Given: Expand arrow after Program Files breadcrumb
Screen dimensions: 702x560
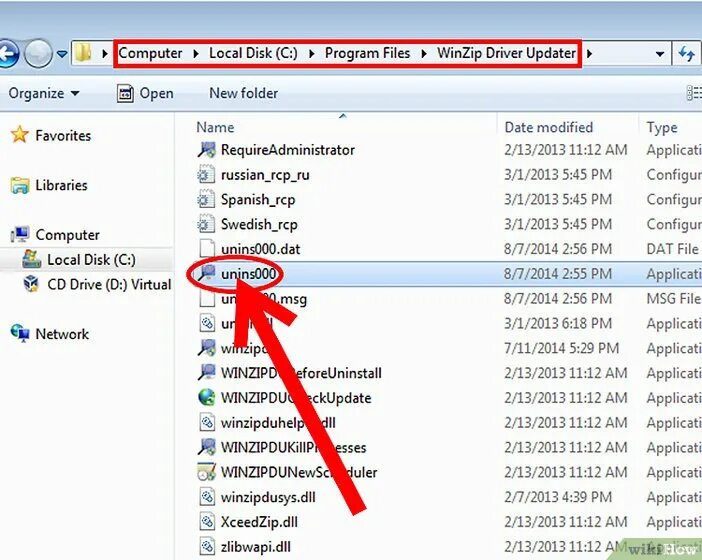Looking at the screenshot, I should 424,54.
